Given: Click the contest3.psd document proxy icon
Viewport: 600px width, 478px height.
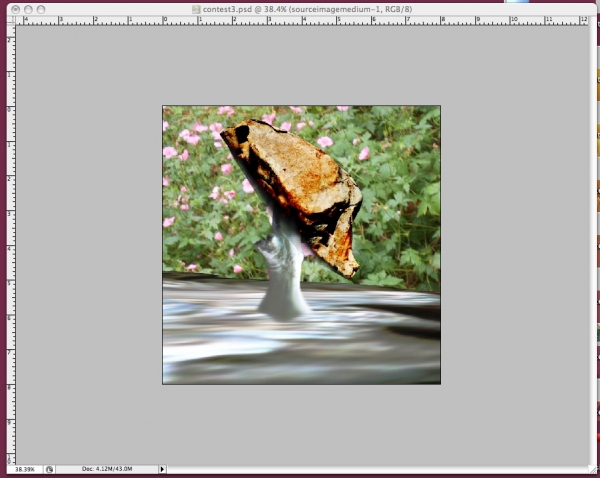Looking at the screenshot, I should click(x=196, y=9).
